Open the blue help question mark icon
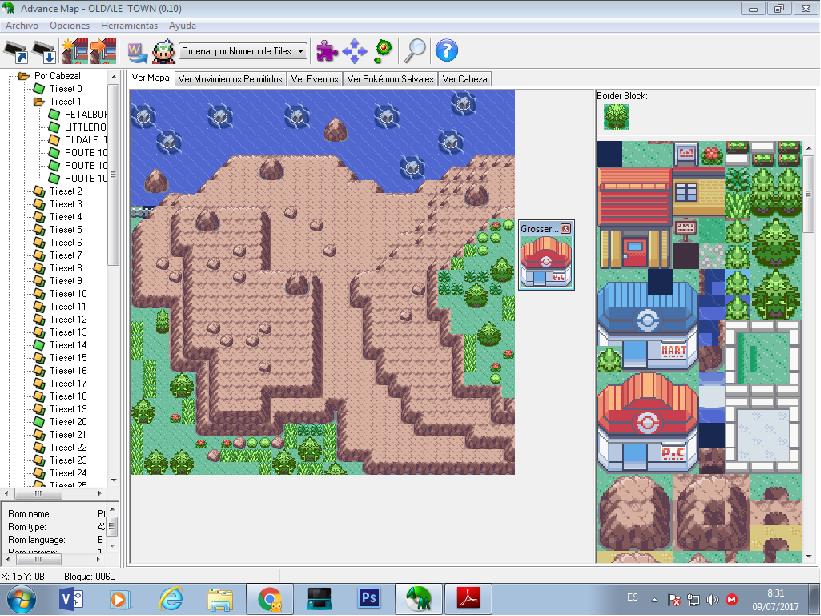This screenshot has height=616, width=821. click(447, 50)
